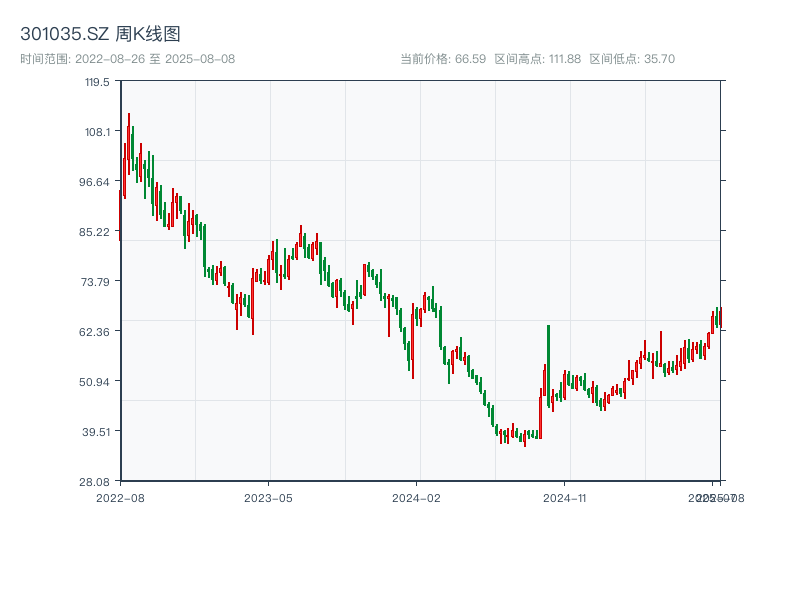Click the chart title 301035.SZ 周K线图

click(x=100, y=34)
